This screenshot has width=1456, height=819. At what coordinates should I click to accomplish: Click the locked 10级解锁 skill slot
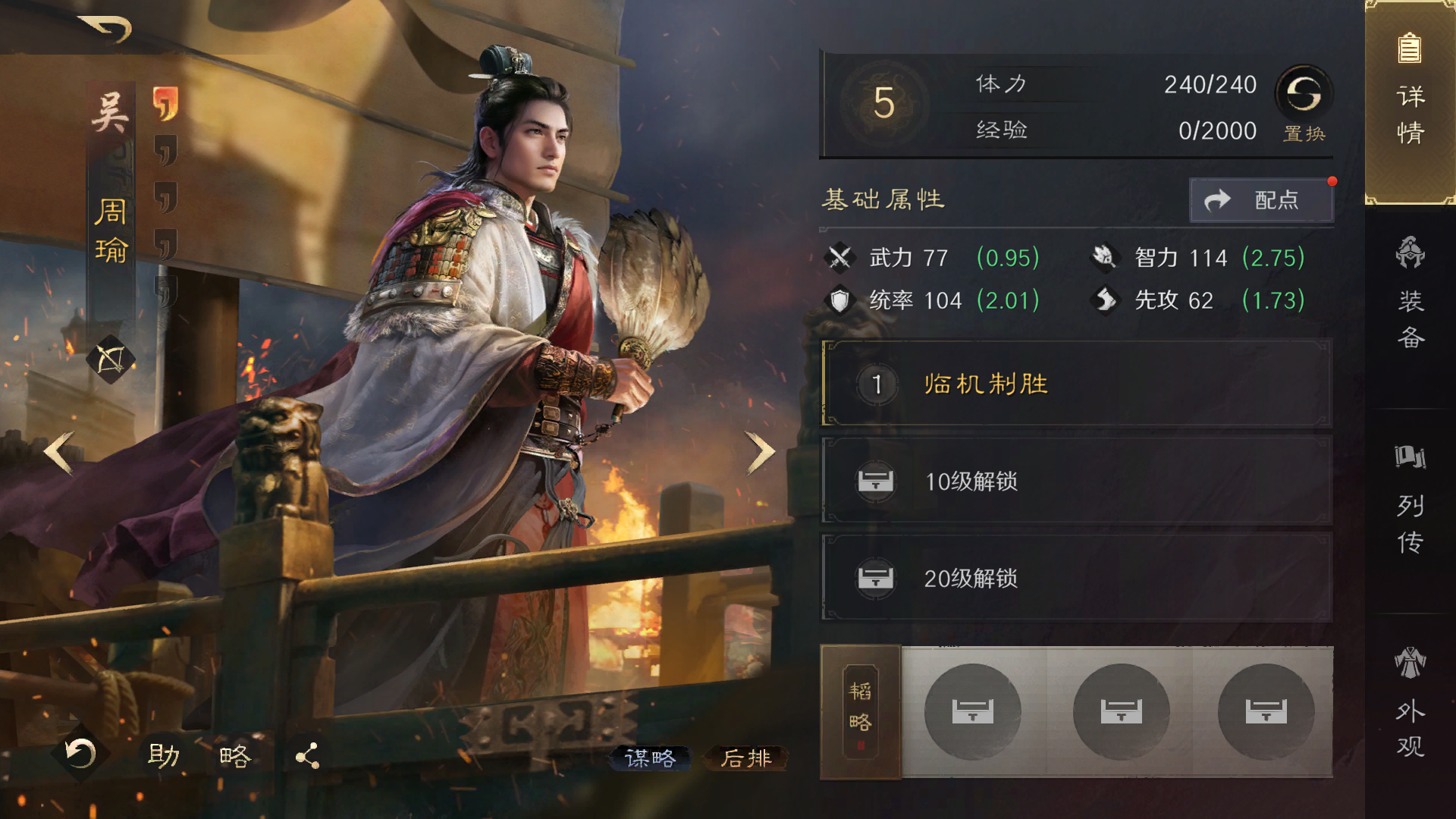click(x=1076, y=481)
